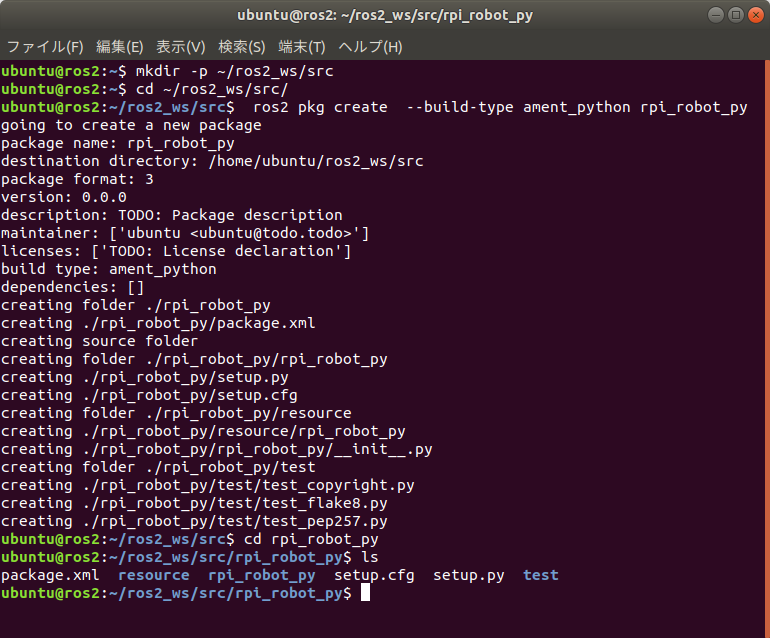This screenshot has width=770, height=638.
Task: Click 'package name: rpi_robot_py' line
Action: [118, 143]
